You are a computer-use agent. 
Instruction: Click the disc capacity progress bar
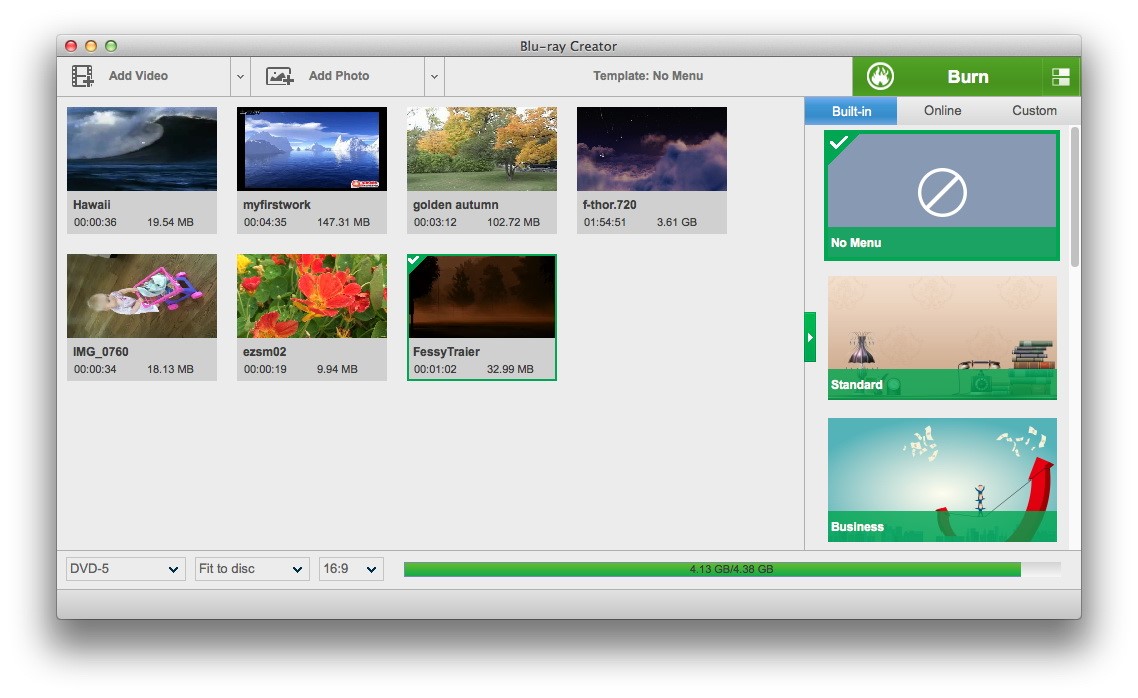pos(731,569)
